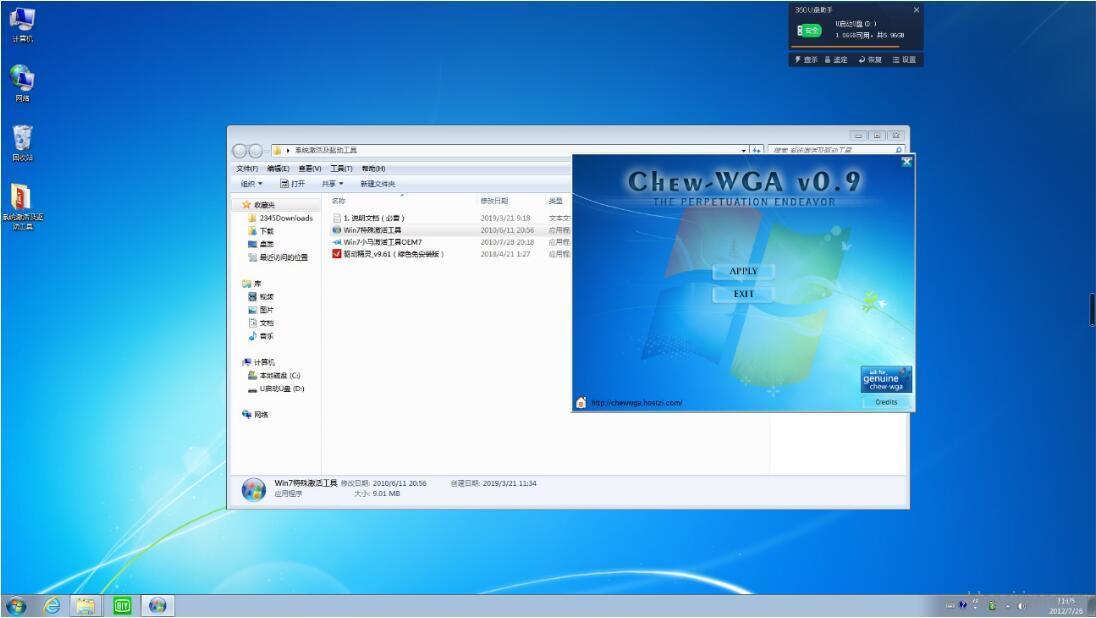Image resolution: width=1096 pixels, height=618 pixels.
Task: Open the U启动U盘 (D:) drive
Action: pos(282,388)
